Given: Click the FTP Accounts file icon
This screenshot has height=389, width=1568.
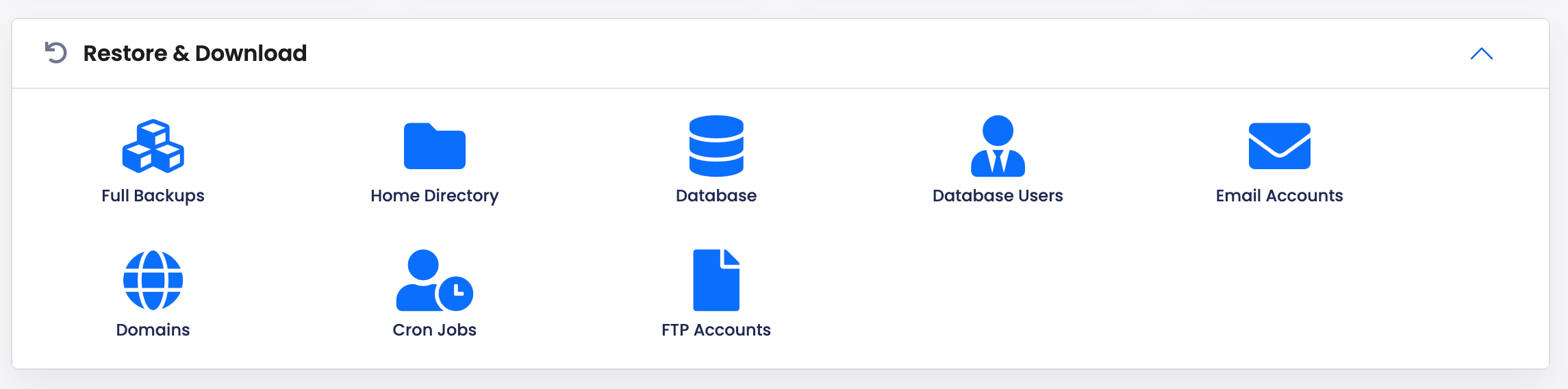Looking at the screenshot, I should [x=716, y=280].
